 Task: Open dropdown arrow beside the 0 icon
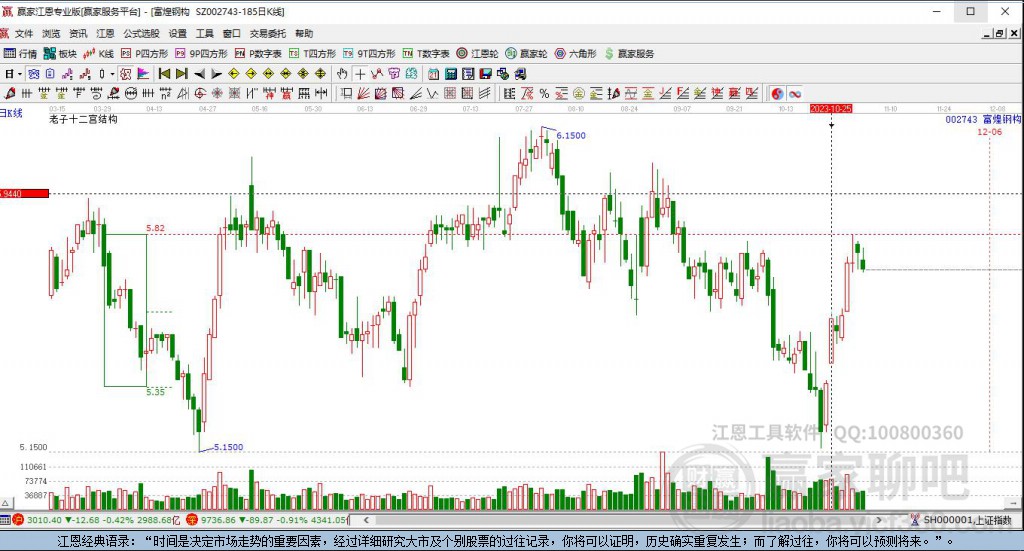(x=112, y=74)
